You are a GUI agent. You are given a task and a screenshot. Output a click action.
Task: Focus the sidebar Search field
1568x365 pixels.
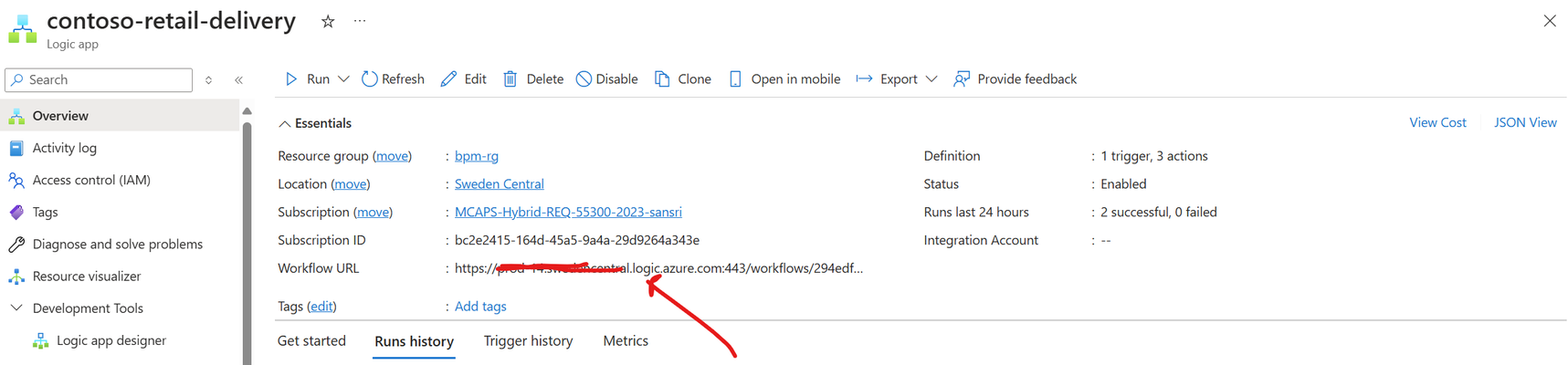click(99, 79)
